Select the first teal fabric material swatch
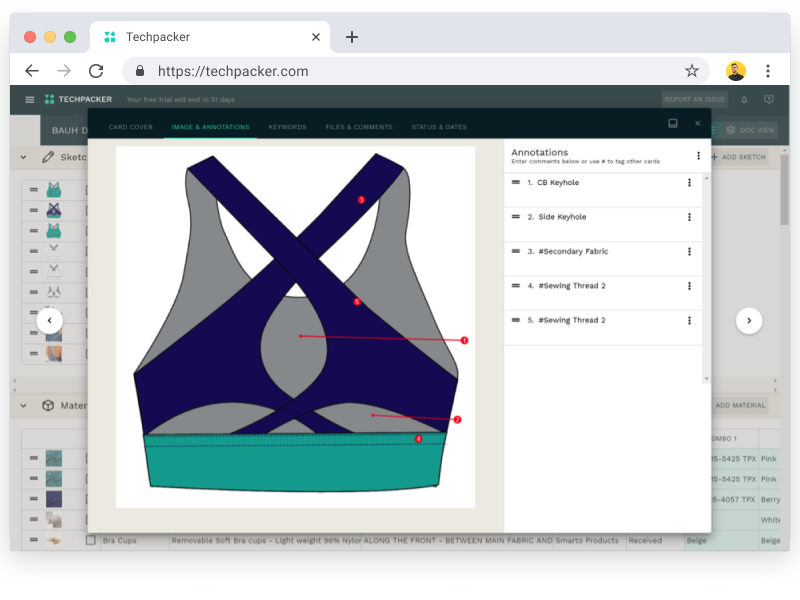The image size is (800, 600). (x=54, y=458)
